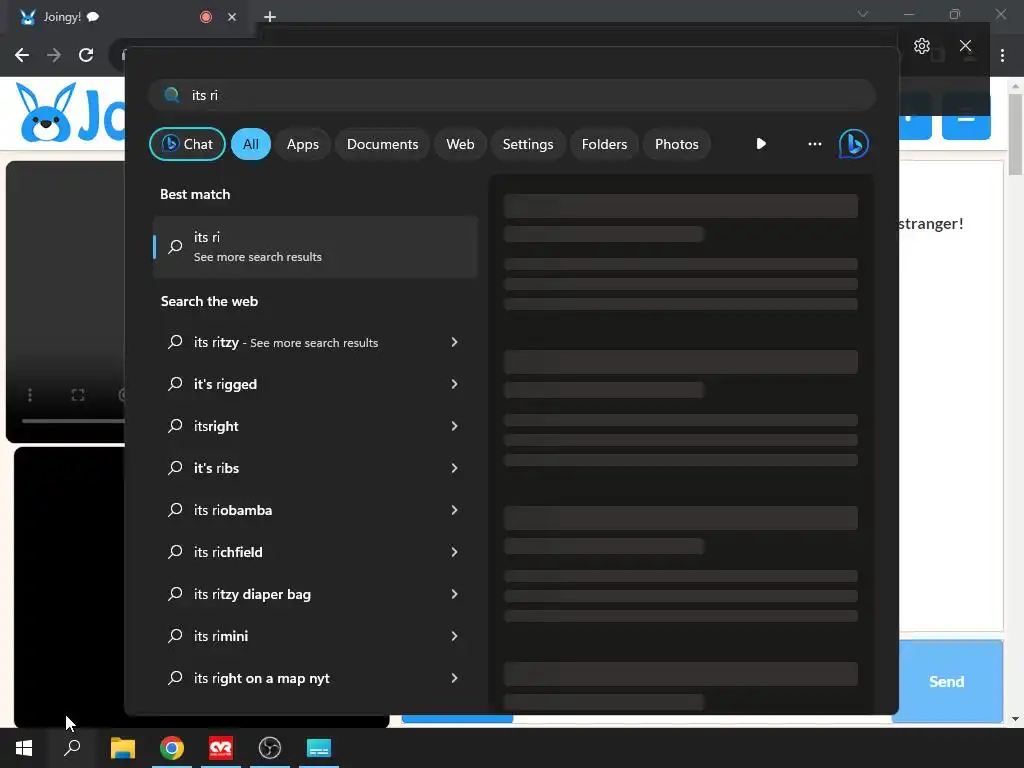1024x768 pixels.
Task: Open the search options ellipsis menu
Action: point(814,144)
